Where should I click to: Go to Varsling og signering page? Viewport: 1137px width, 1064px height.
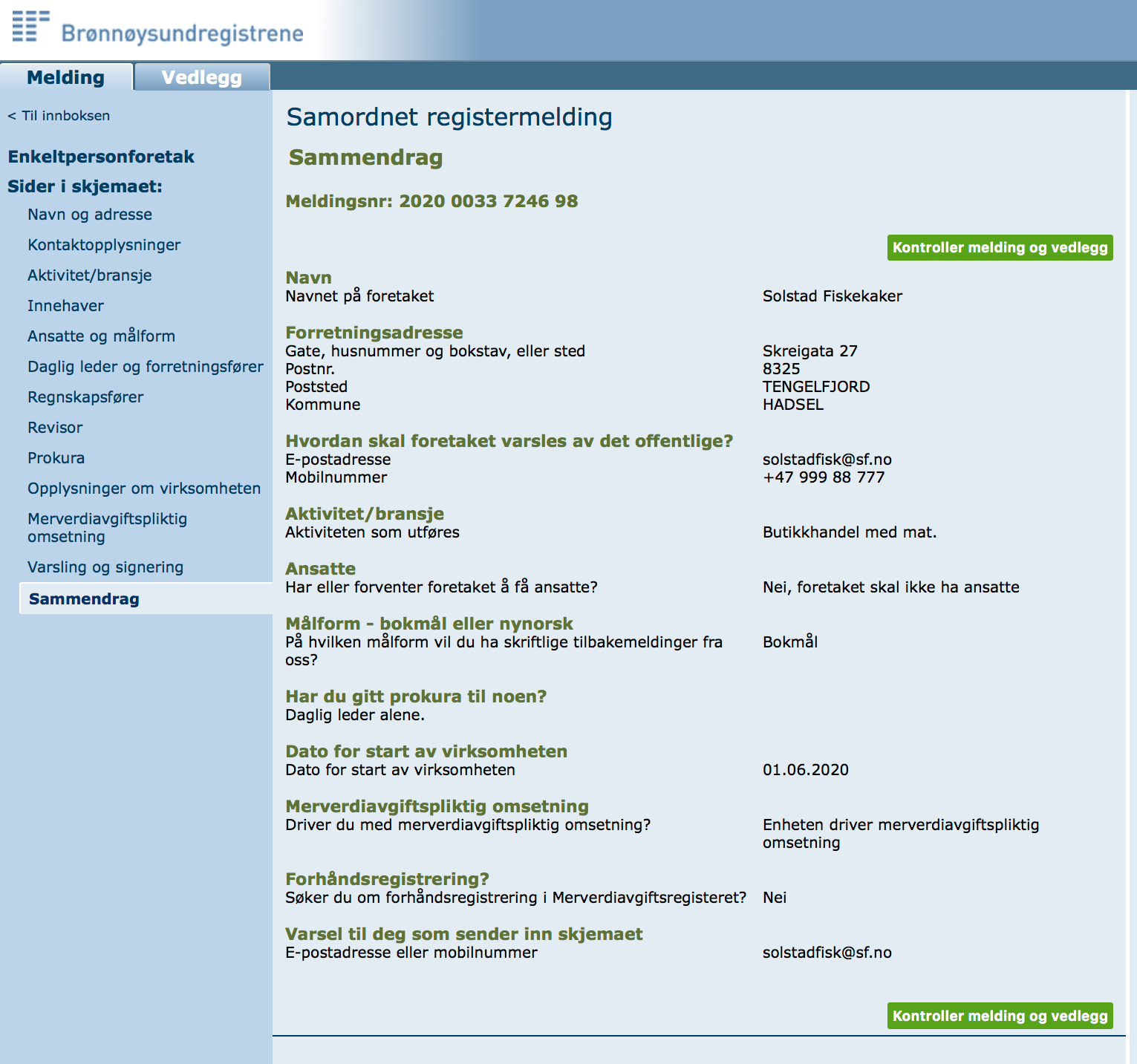pyautogui.click(x=105, y=567)
